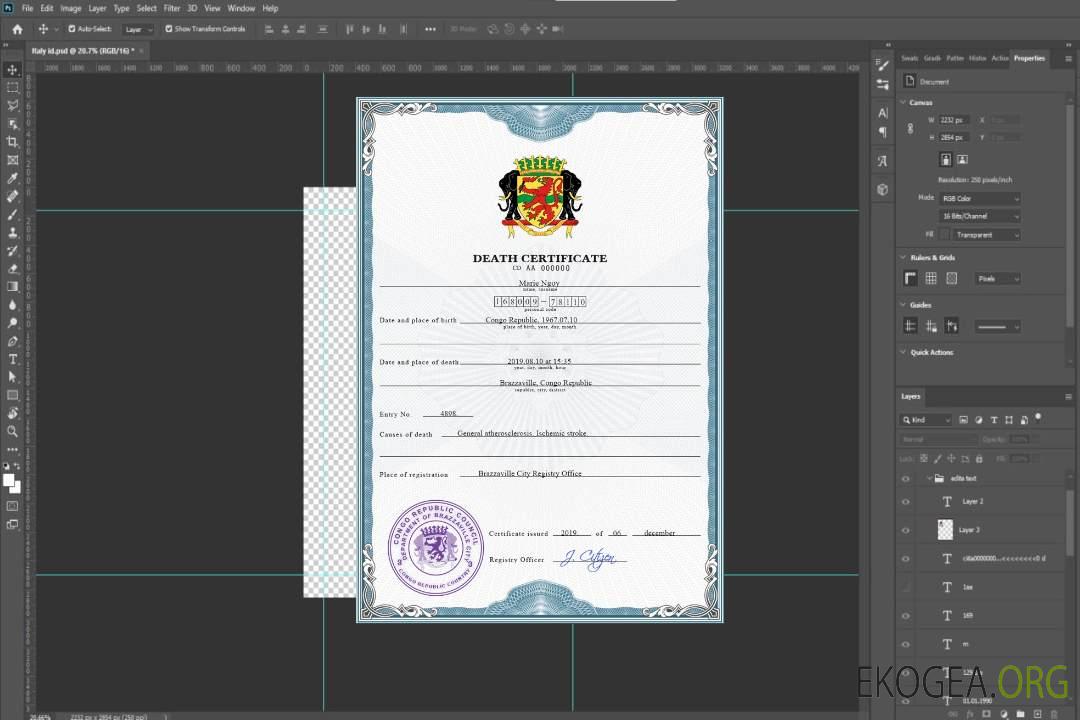Hide the m text layer

[906, 645]
